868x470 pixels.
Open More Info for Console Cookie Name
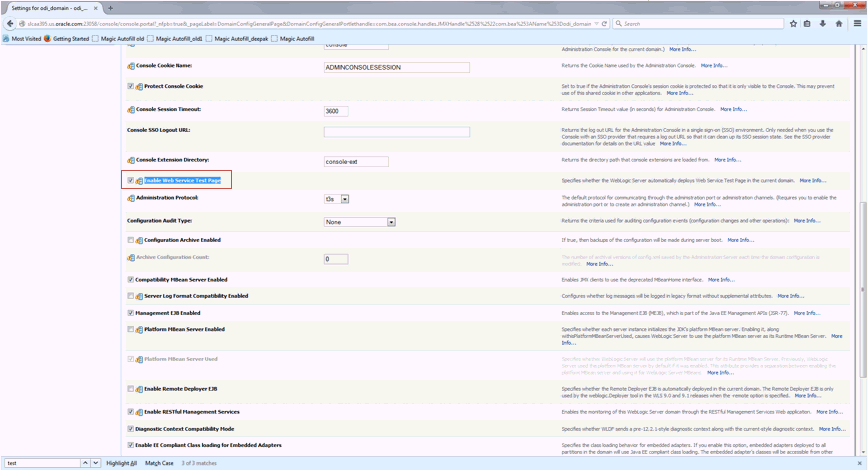tap(714, 65)
